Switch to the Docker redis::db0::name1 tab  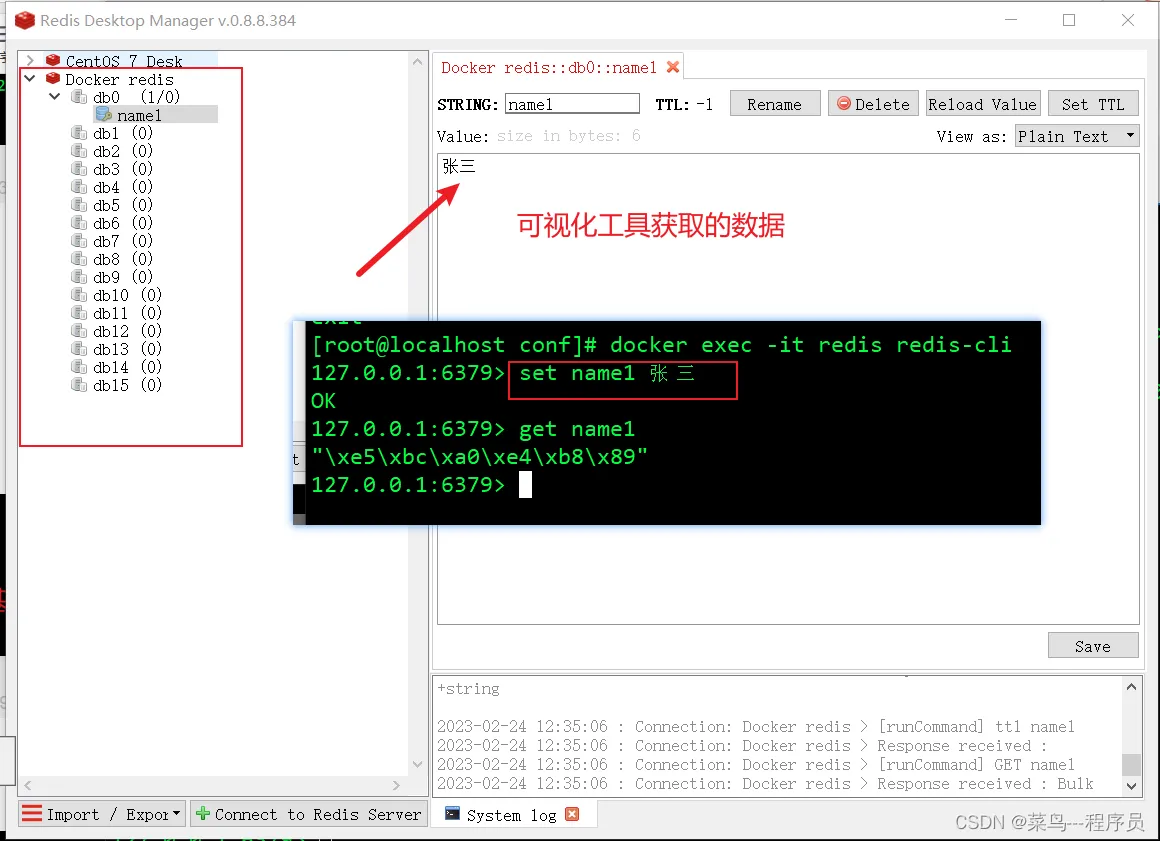click(549, 67)
